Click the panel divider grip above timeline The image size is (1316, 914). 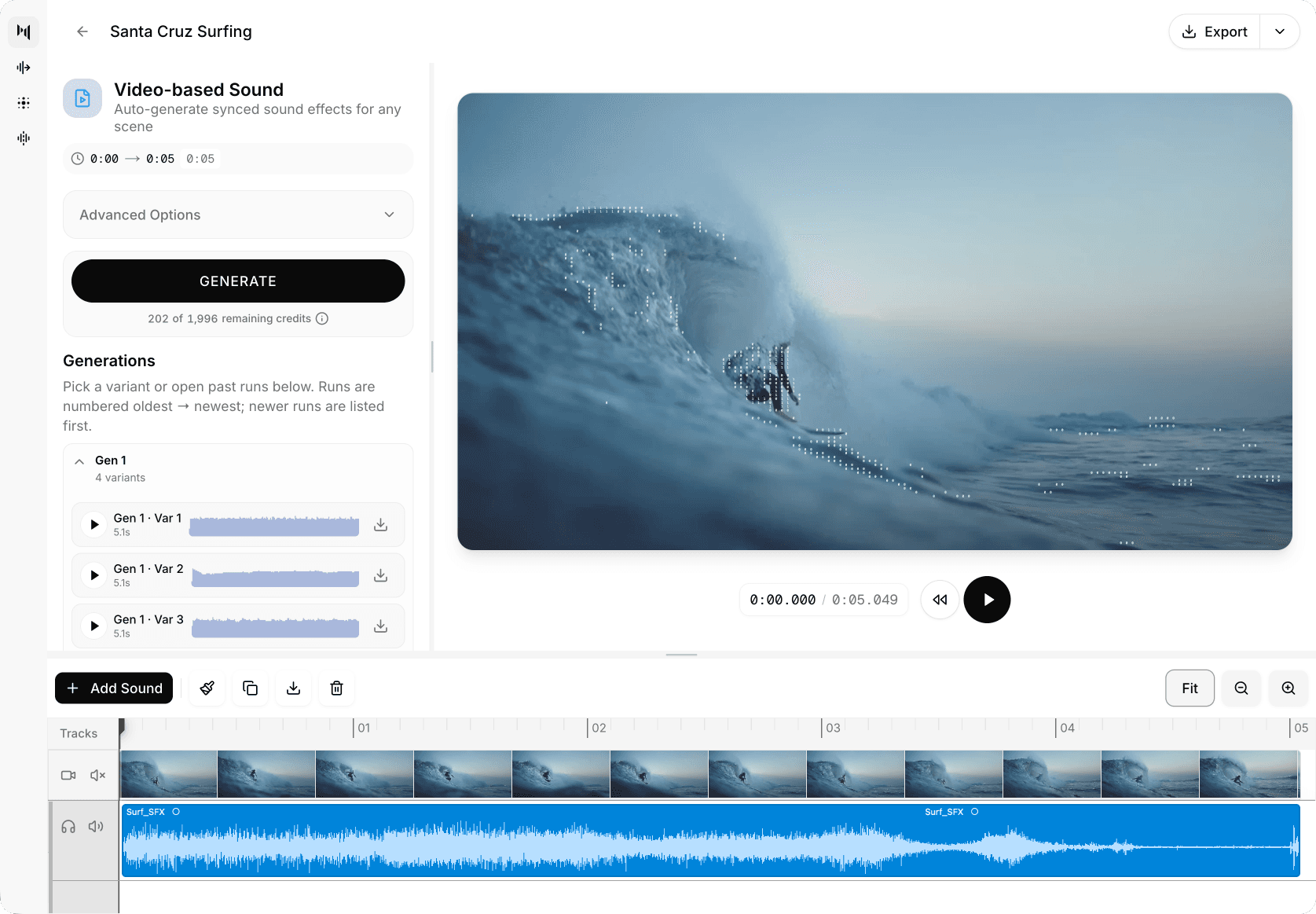(x=681, y=655)
